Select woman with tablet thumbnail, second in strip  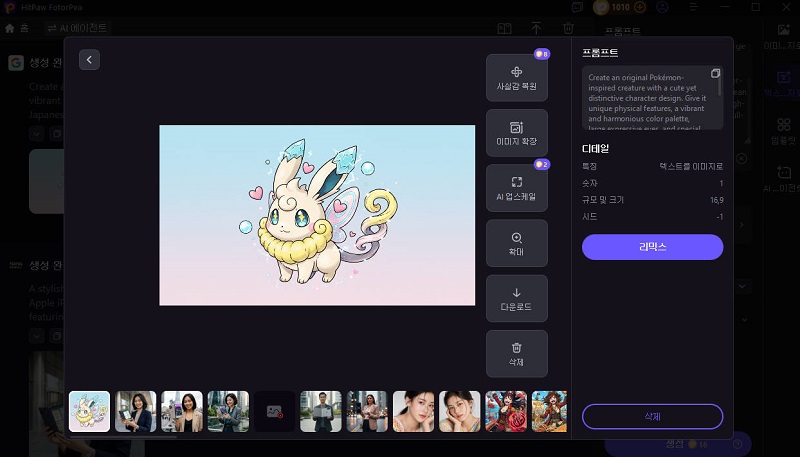[136, 412]
